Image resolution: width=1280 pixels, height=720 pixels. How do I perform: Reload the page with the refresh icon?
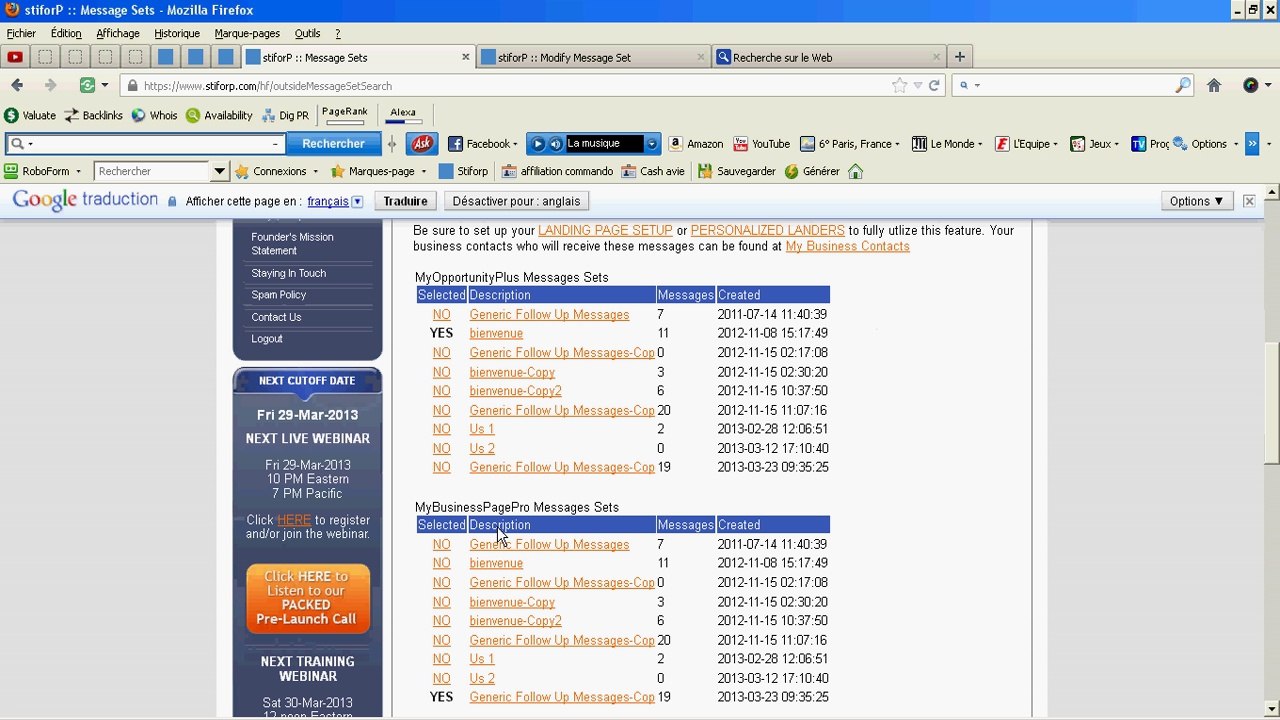click(934, 86)
